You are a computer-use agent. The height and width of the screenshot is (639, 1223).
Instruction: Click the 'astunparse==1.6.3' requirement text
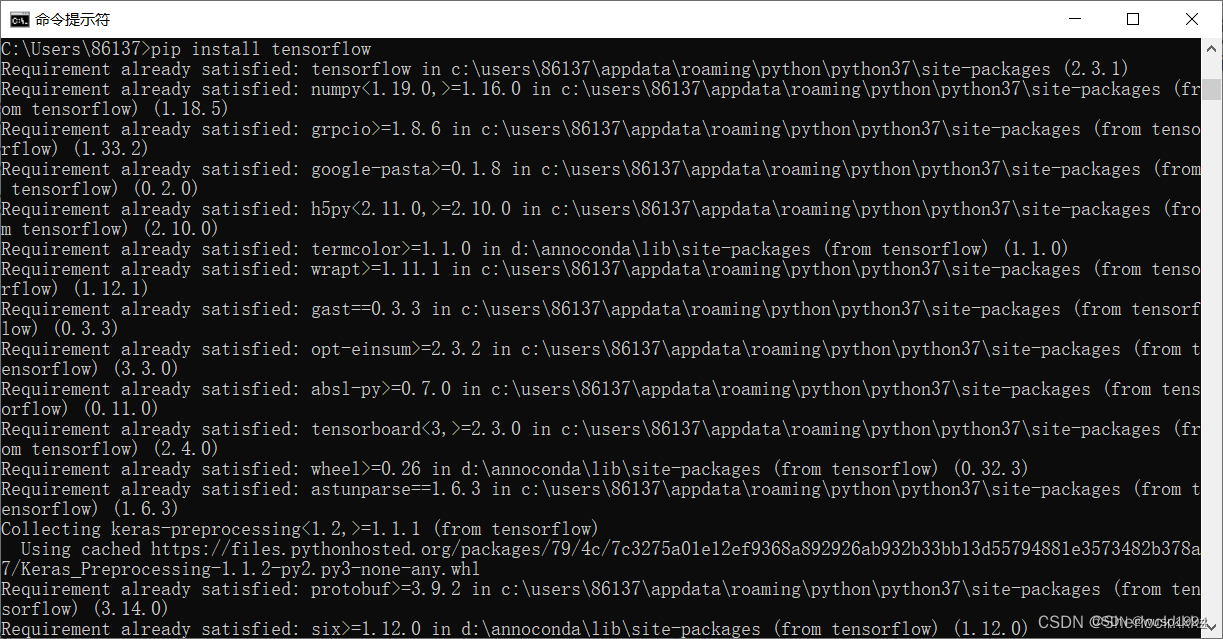[x=396, y=489]
